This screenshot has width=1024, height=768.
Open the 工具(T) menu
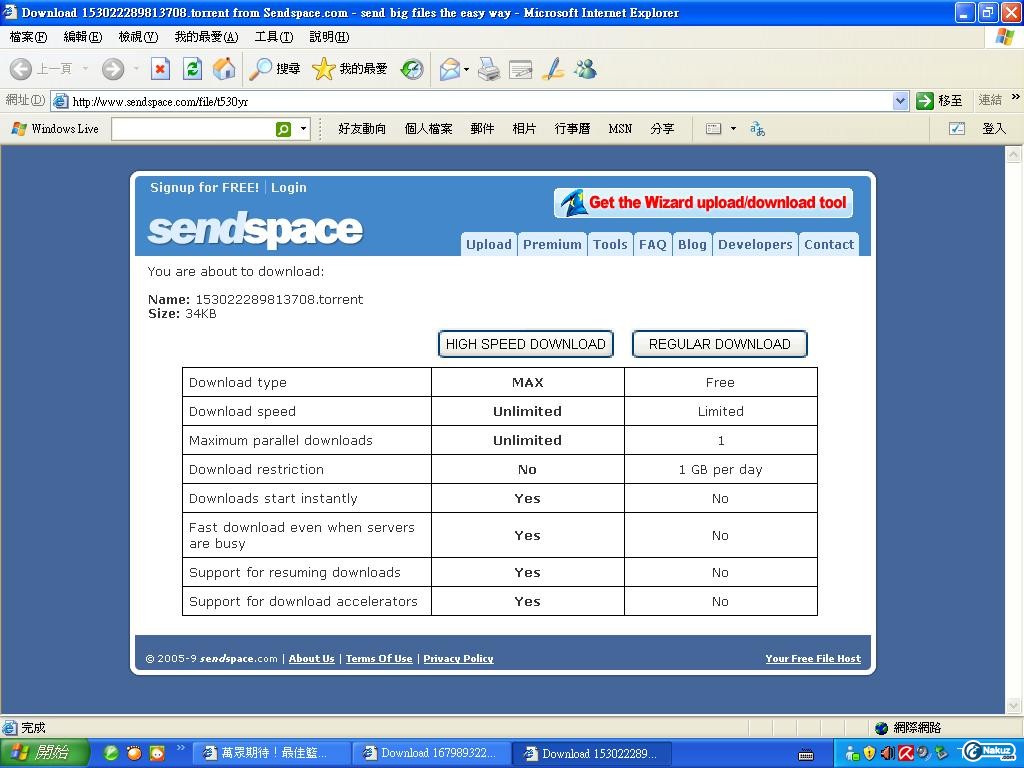tap(274, 37)
